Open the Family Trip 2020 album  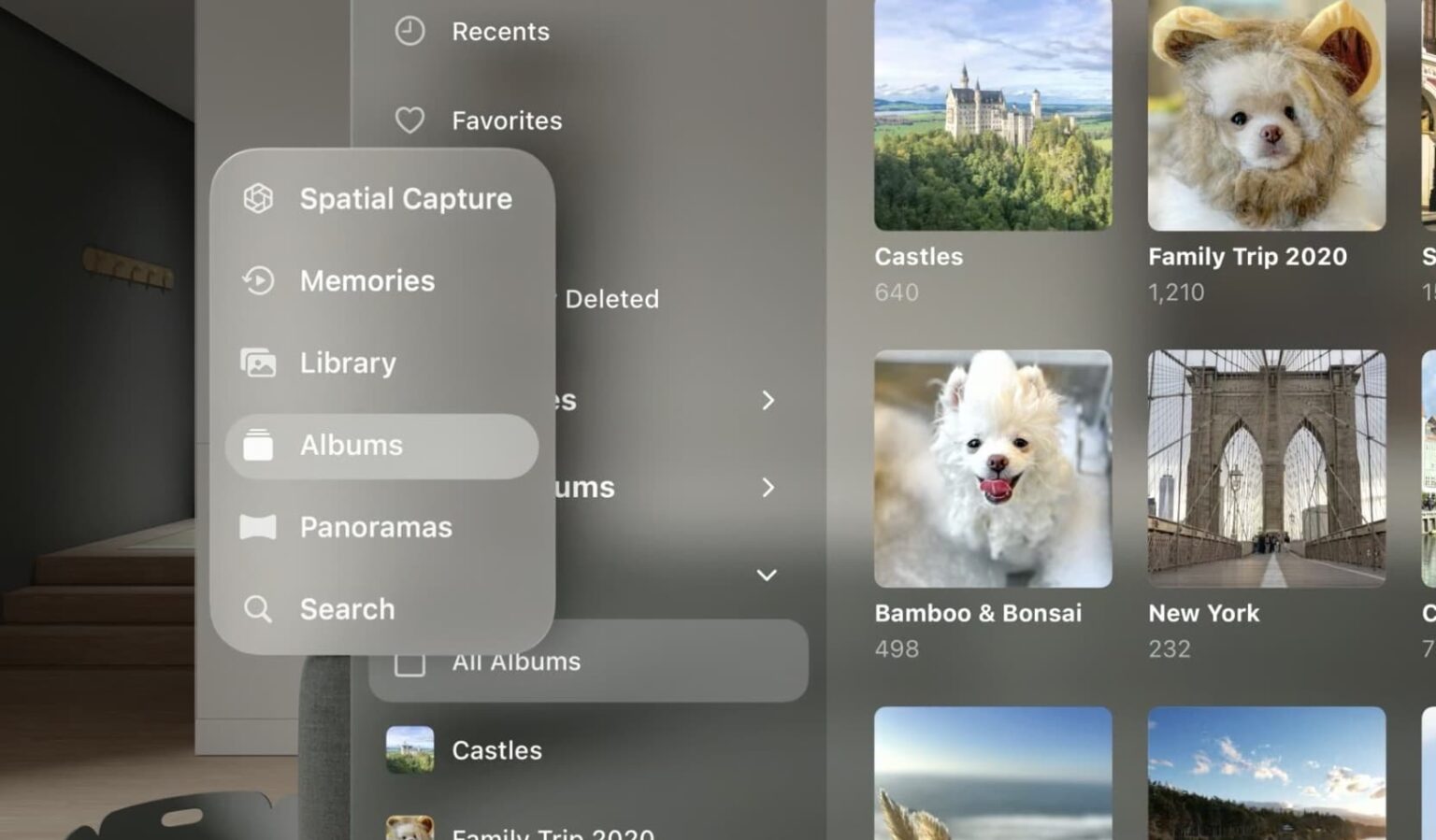click(1267, 117)
